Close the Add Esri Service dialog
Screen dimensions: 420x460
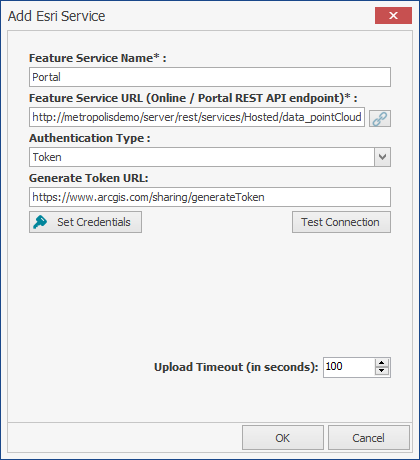click(393, 16)
